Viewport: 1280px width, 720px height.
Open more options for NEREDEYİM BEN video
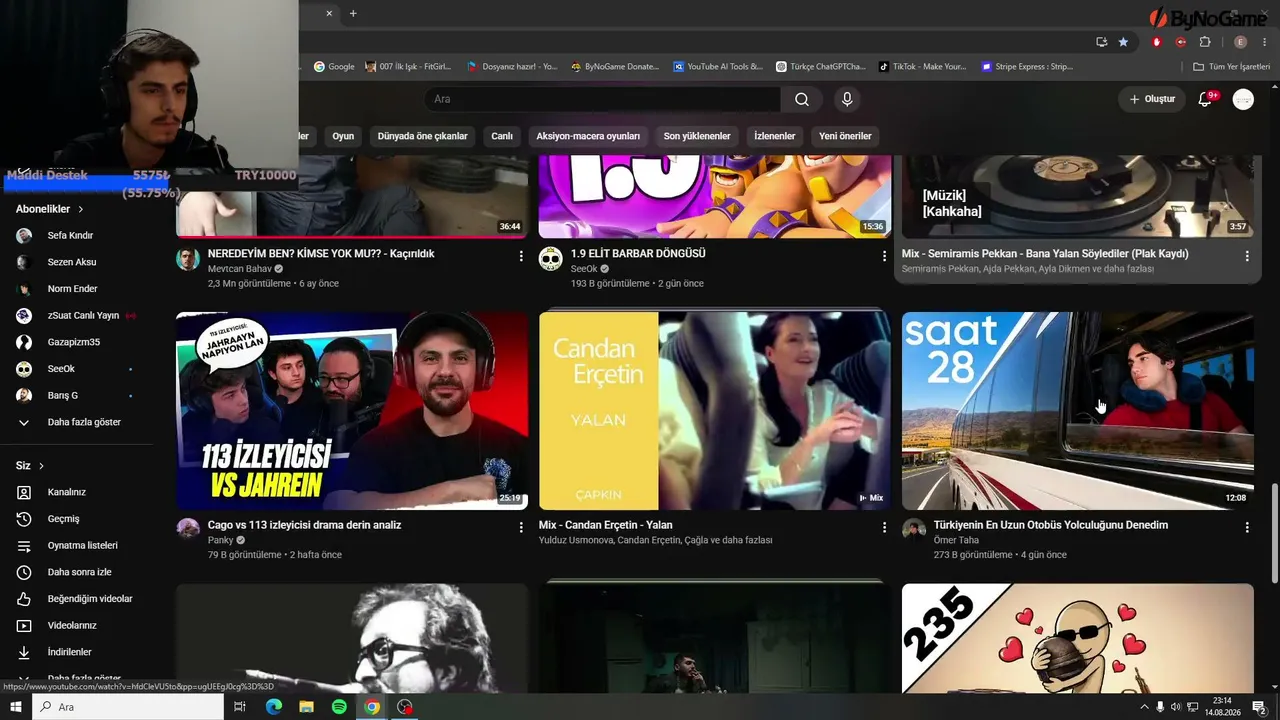coord(521,256)
